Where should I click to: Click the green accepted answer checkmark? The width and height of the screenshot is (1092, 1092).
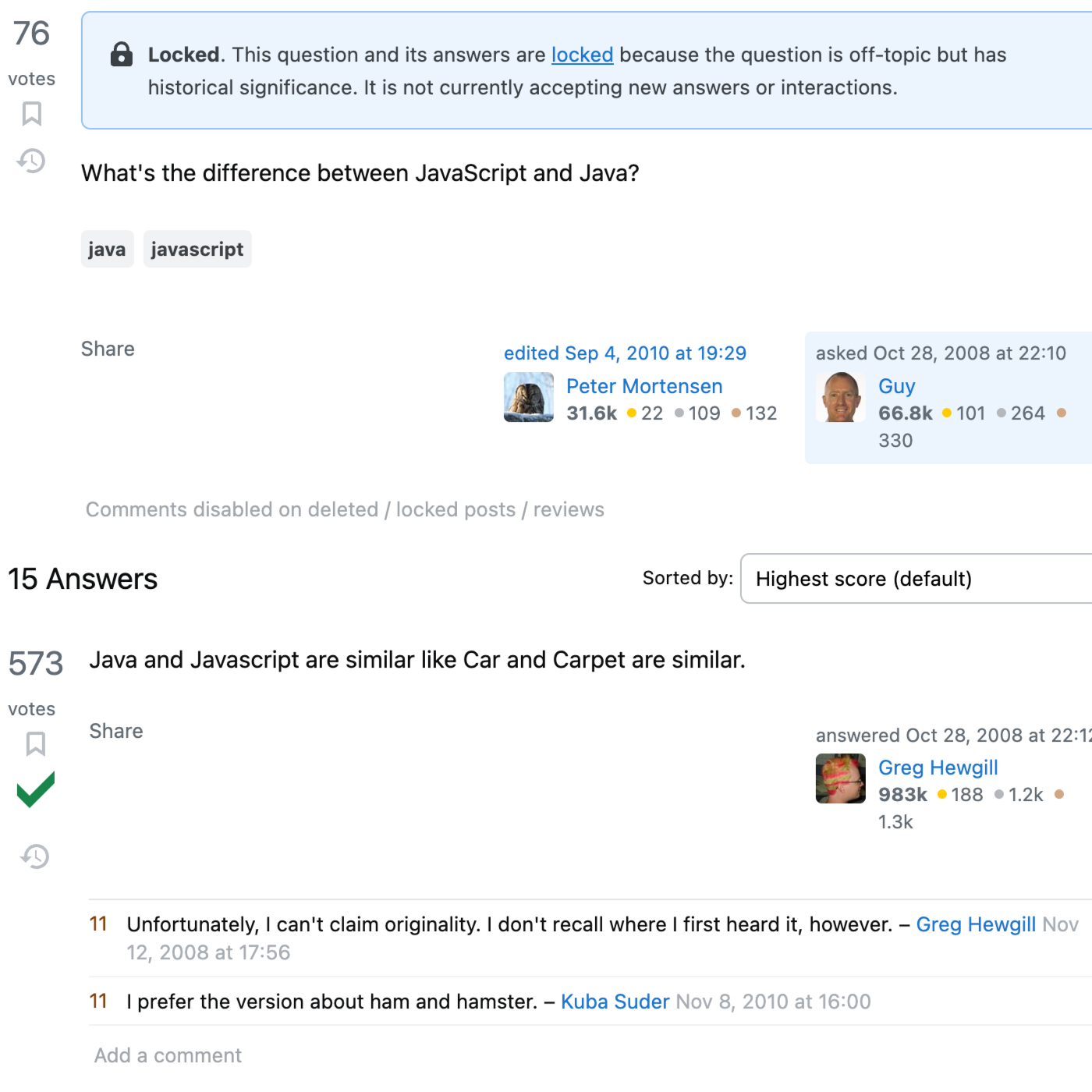pyautogui.click(x=36, y=789)
